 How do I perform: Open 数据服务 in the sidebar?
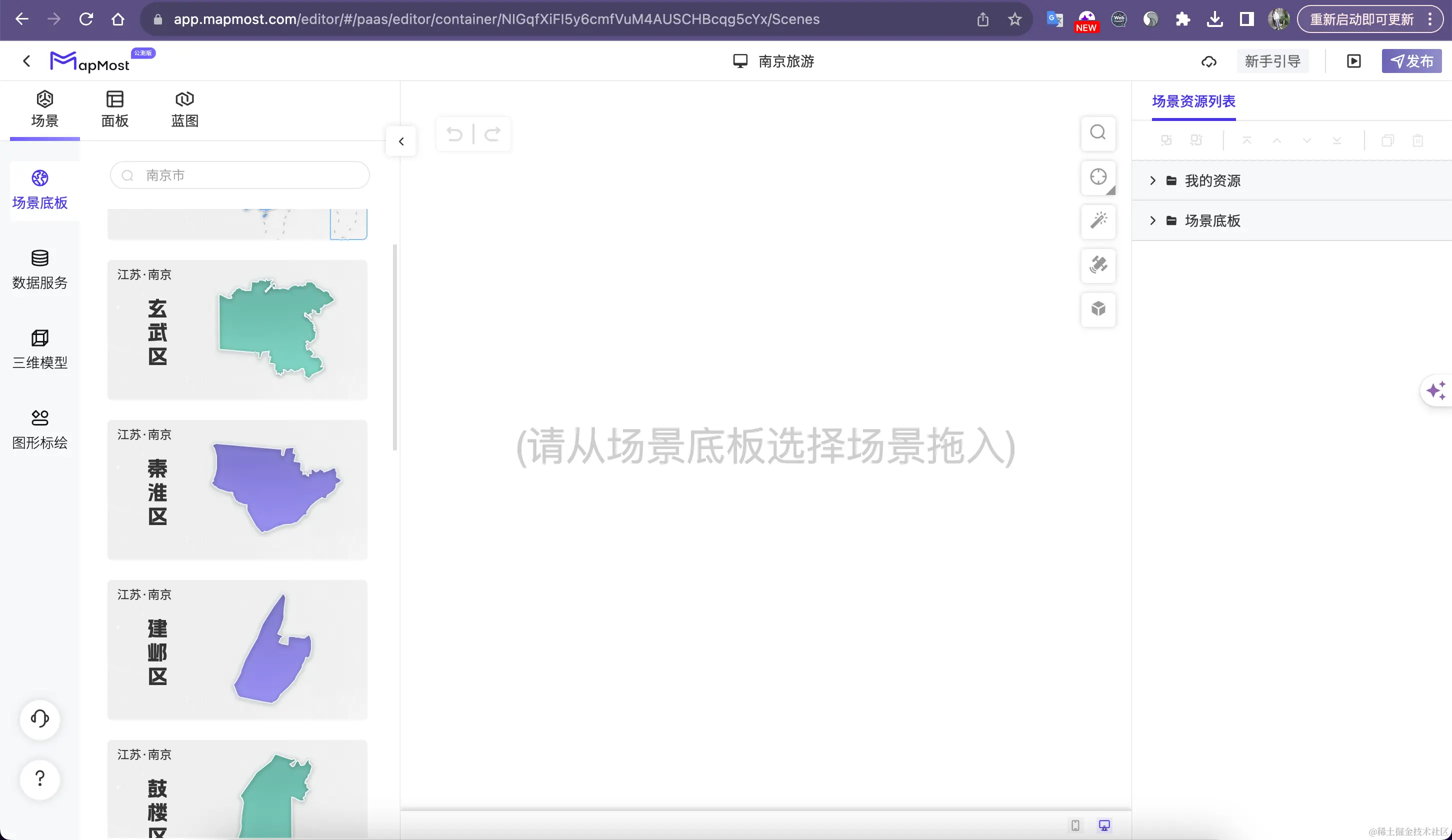pos(40,270)
